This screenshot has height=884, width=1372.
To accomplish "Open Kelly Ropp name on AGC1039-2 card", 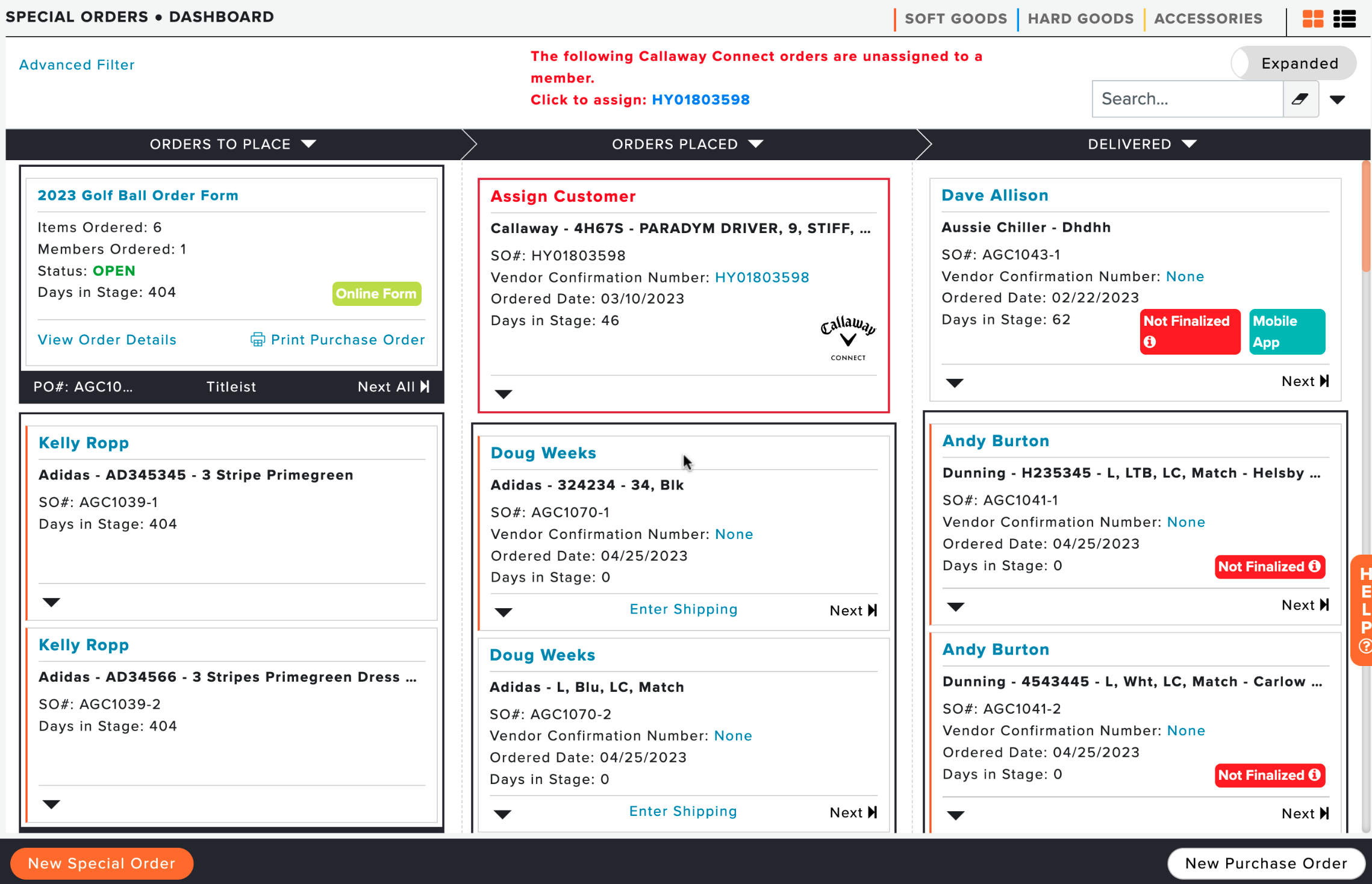I will (x=84, y=645).
